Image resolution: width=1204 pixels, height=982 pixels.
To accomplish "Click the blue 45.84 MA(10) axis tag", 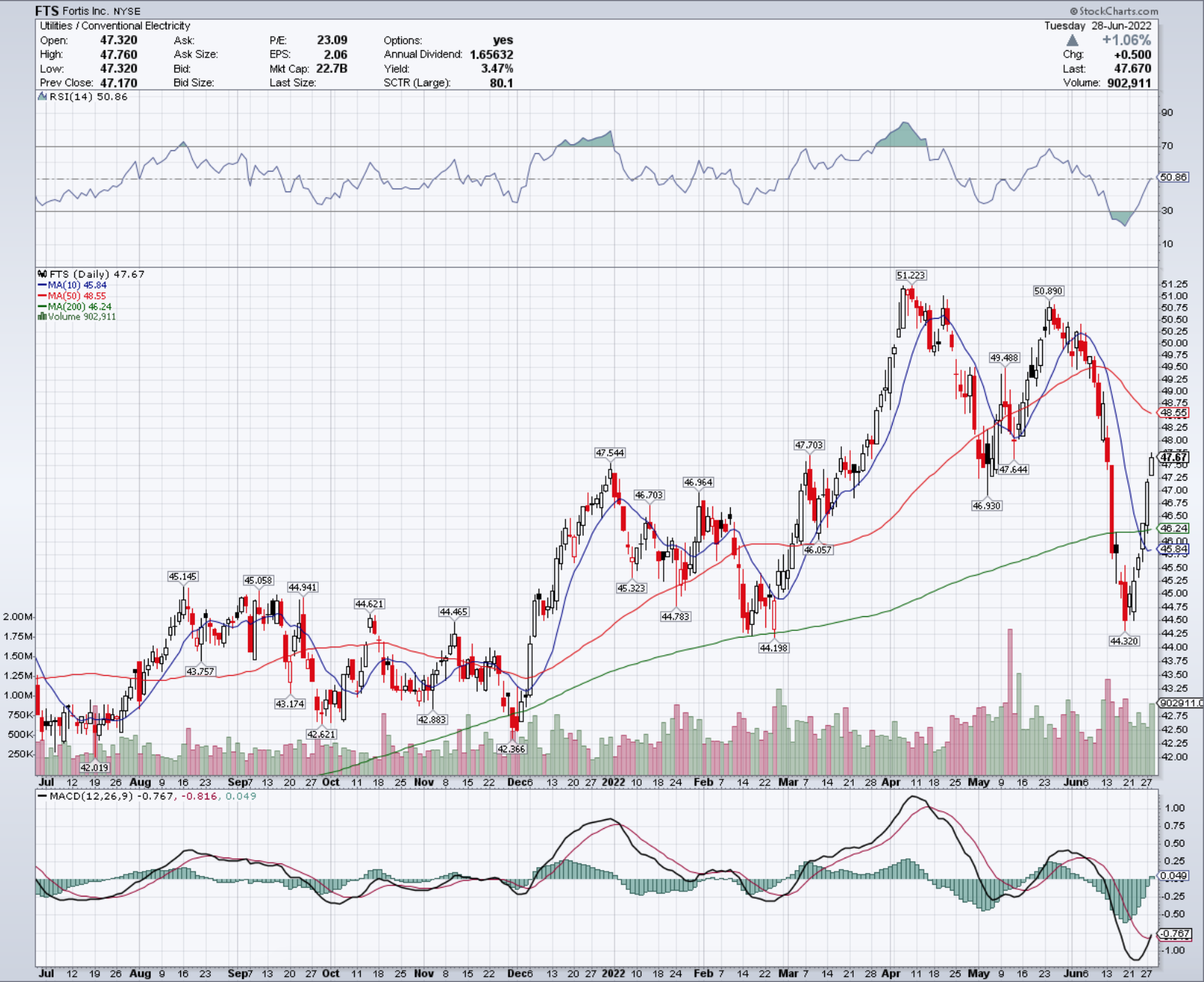I will (x=1173, y=549).
